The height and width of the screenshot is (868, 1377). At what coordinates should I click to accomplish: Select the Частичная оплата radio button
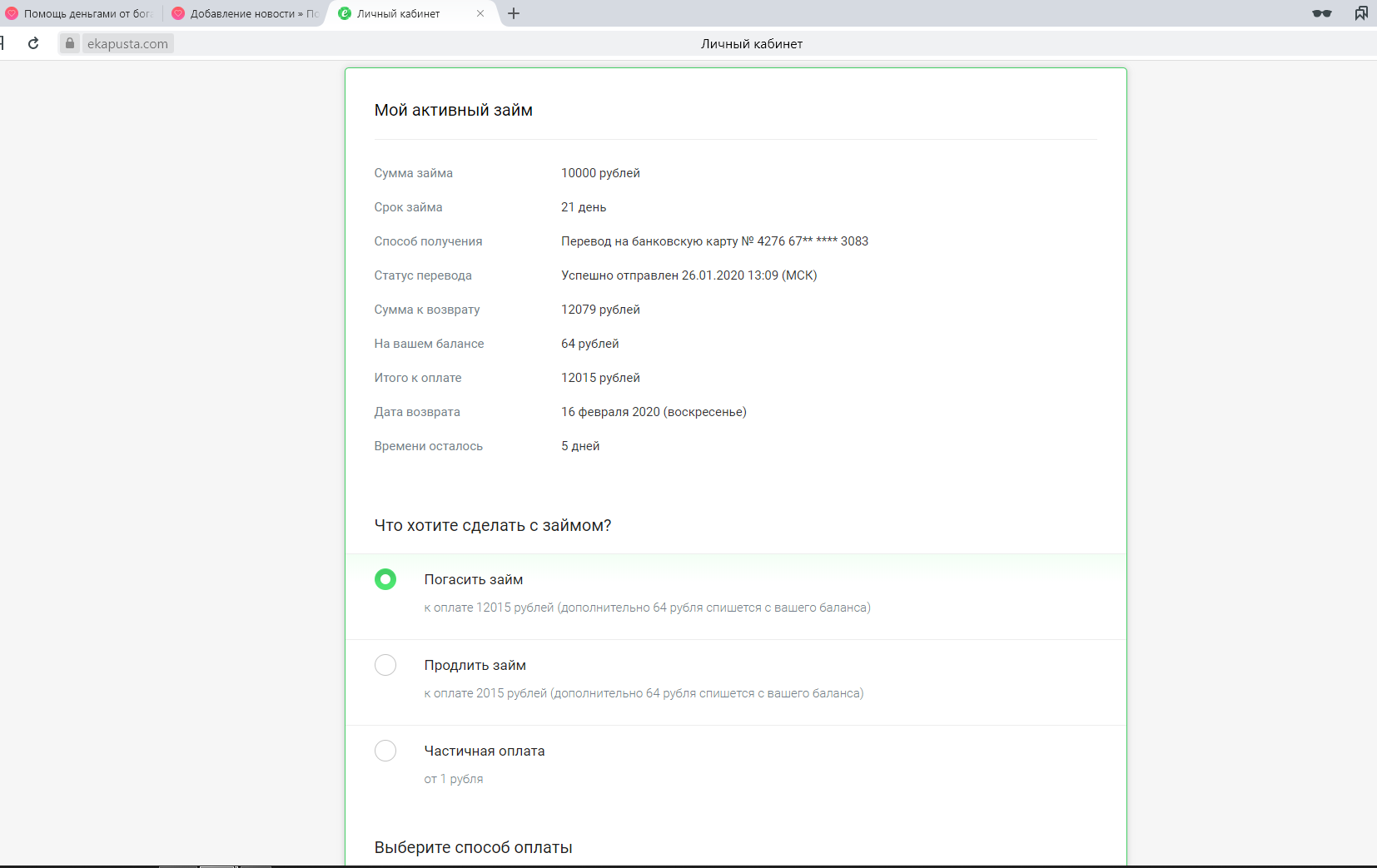coord(385,751)
